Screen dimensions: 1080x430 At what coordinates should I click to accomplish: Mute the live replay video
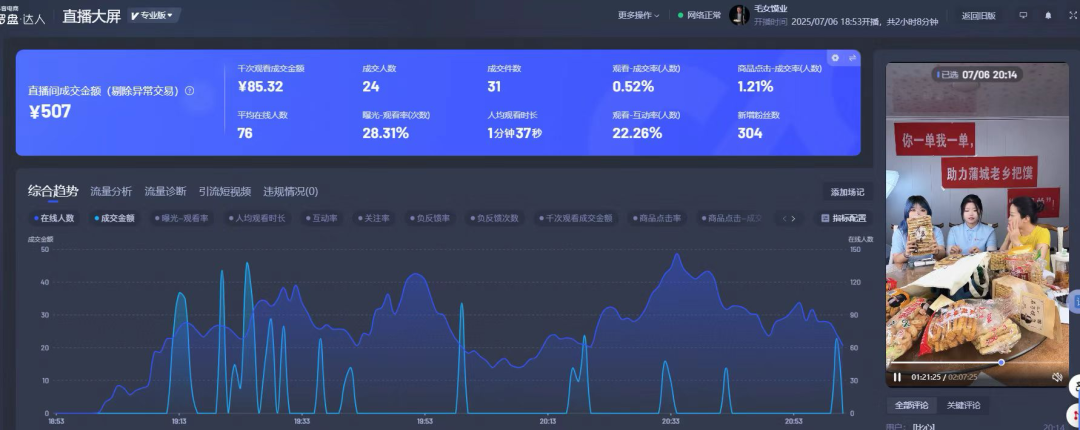[1057, 377]
